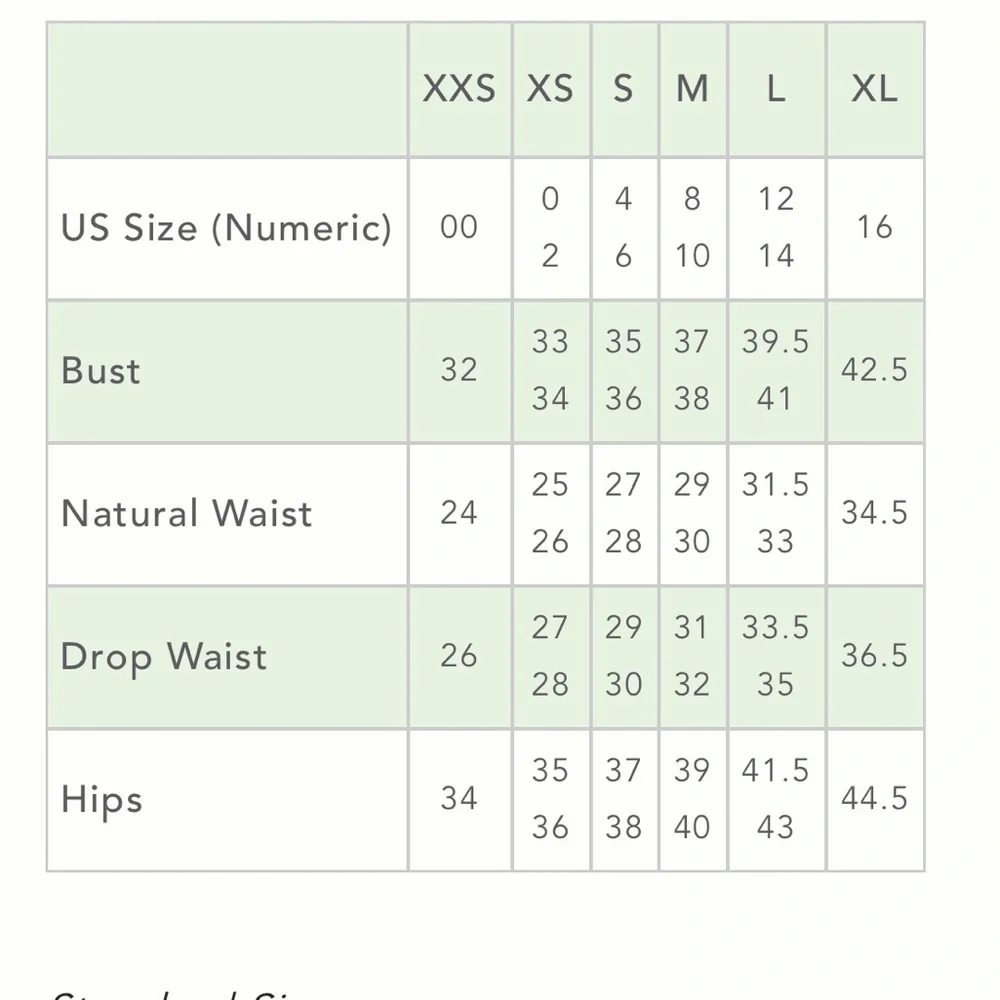The height and width of the screenshot is (1000, 1000).
Task: Select the Drop Waist row label
Action: [x=164, y=657]
